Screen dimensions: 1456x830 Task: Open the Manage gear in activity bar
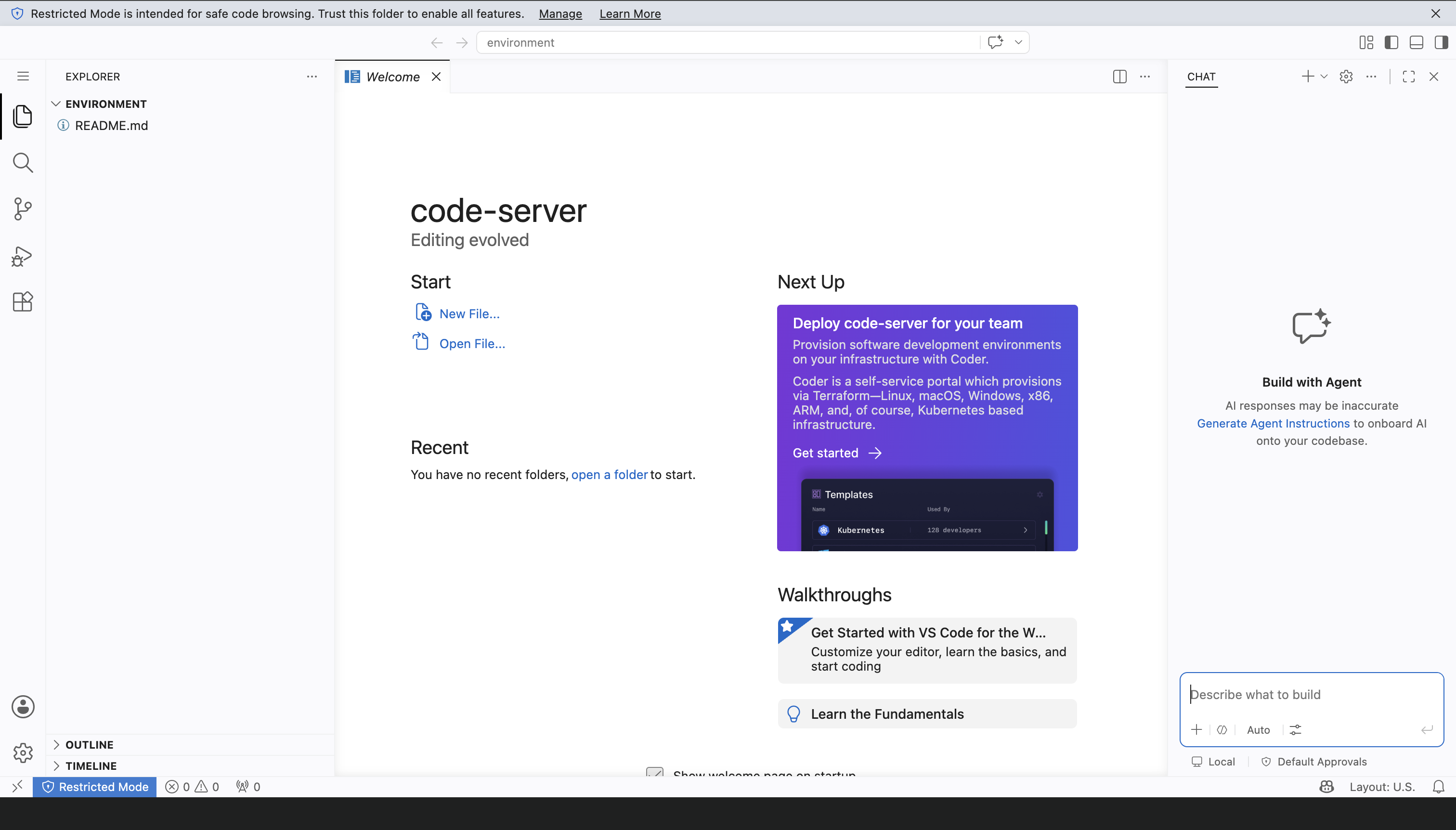[23, 753]
